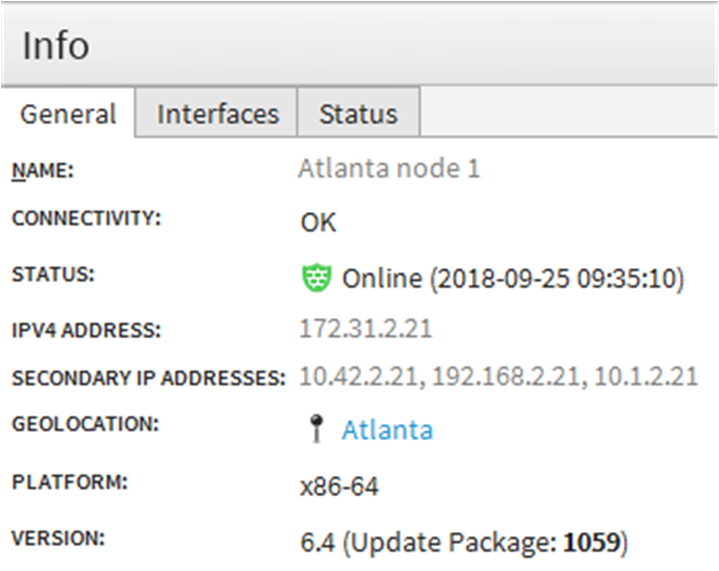Click the 172.31.2.21 IPv4 address value
Viewport: 719px width, 571px height.
365,328
